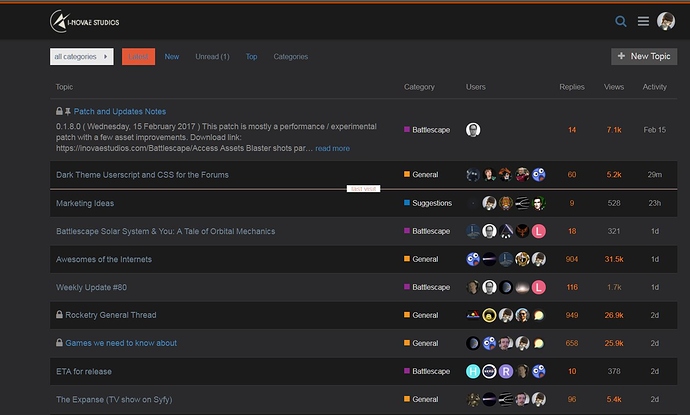Image resolution: width=690 pixels, height=415 pixels.
Task: Click the last avatar in Marketing Ideas row
Action: [x=539, y=203]
